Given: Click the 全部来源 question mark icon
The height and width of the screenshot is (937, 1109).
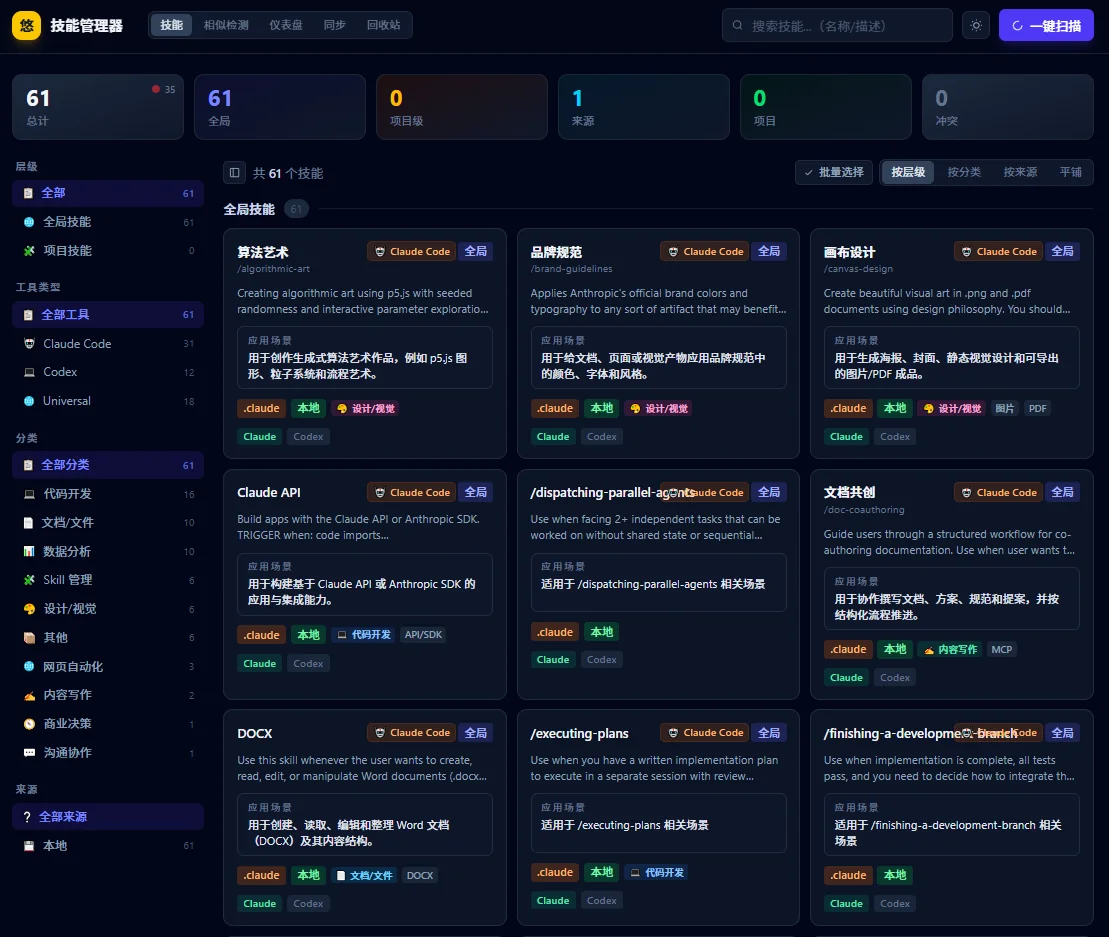Looking at the screenshot, I should pyautogui.click(x=27, y=817).
